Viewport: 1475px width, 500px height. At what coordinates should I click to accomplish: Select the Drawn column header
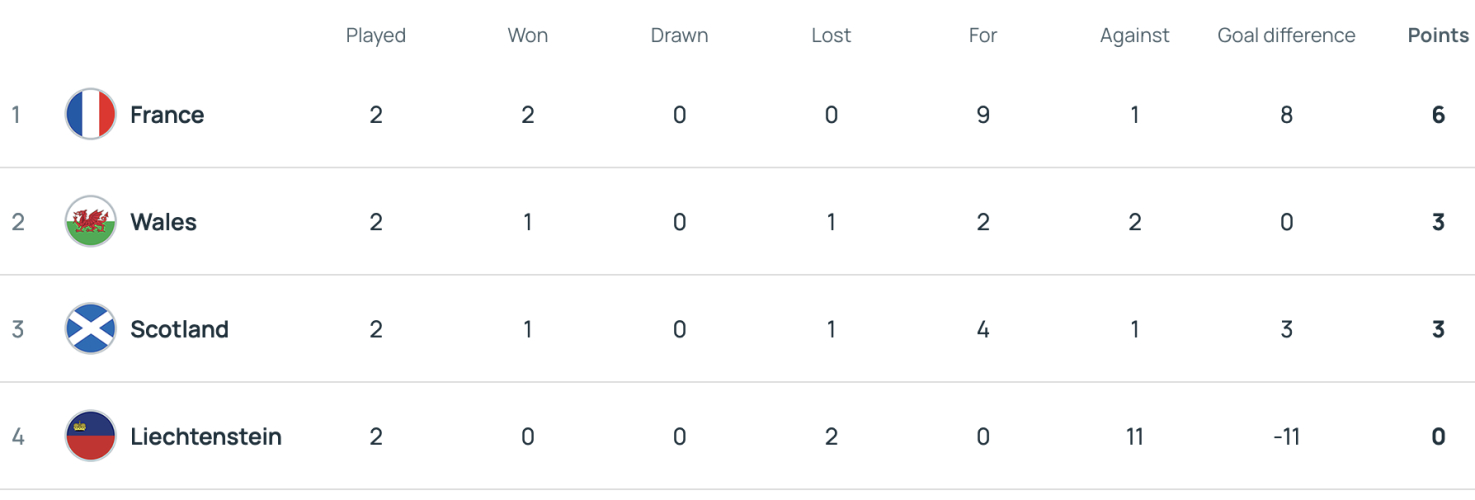[x=679, y=35]
